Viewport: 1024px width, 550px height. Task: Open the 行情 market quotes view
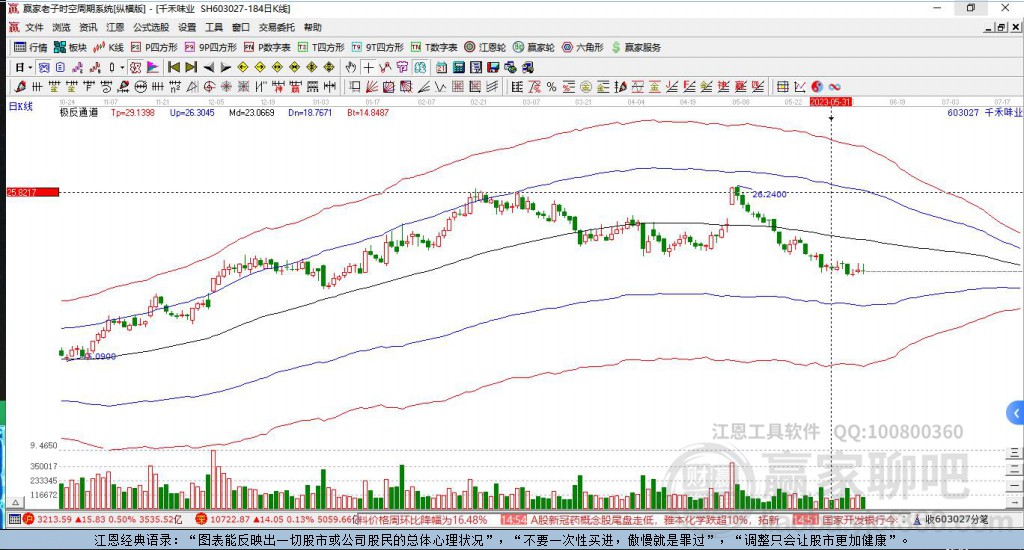point(31,47)
